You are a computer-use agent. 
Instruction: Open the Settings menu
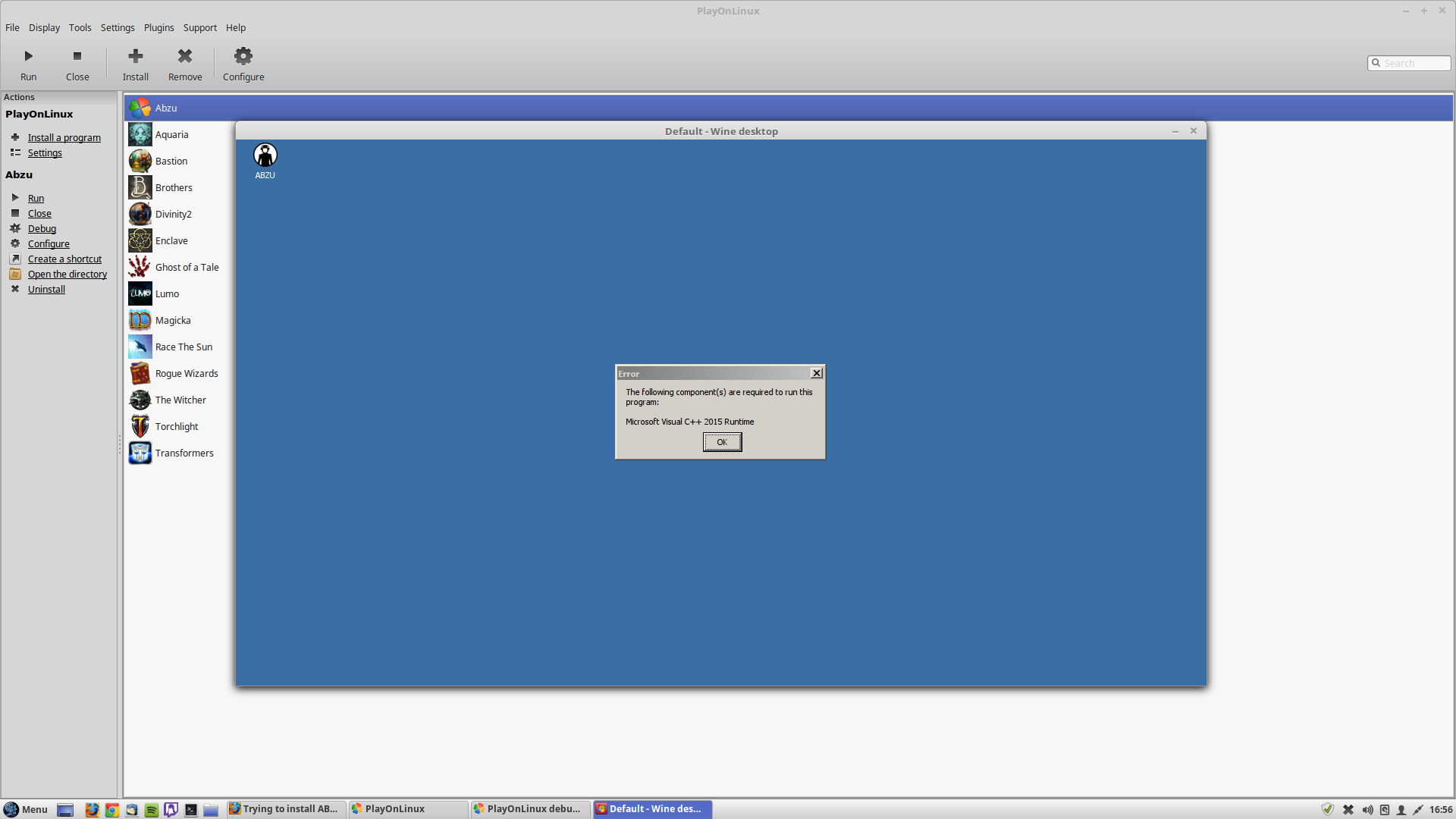[x=118, y=27]
